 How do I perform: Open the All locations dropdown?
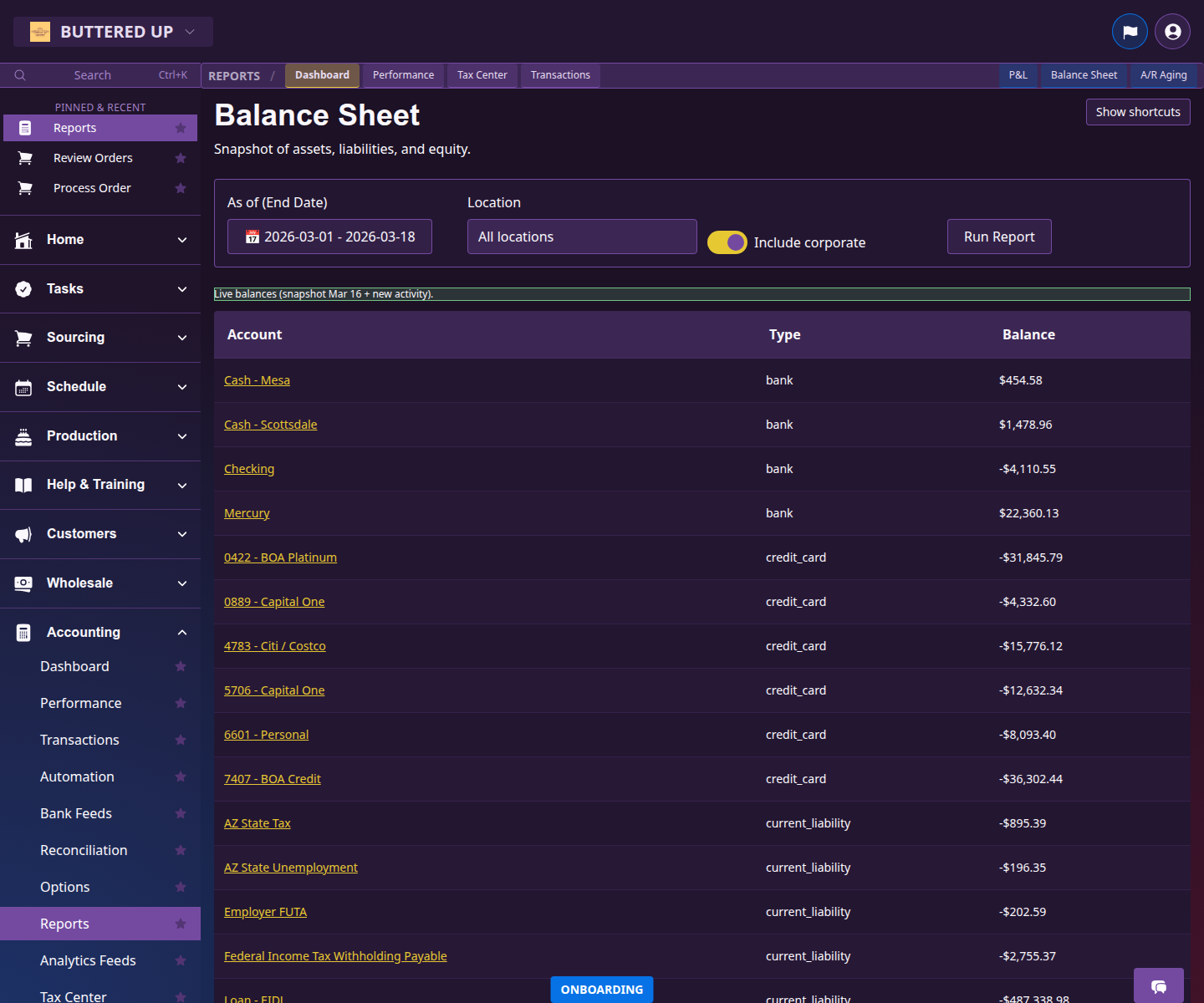pos(581,237)
